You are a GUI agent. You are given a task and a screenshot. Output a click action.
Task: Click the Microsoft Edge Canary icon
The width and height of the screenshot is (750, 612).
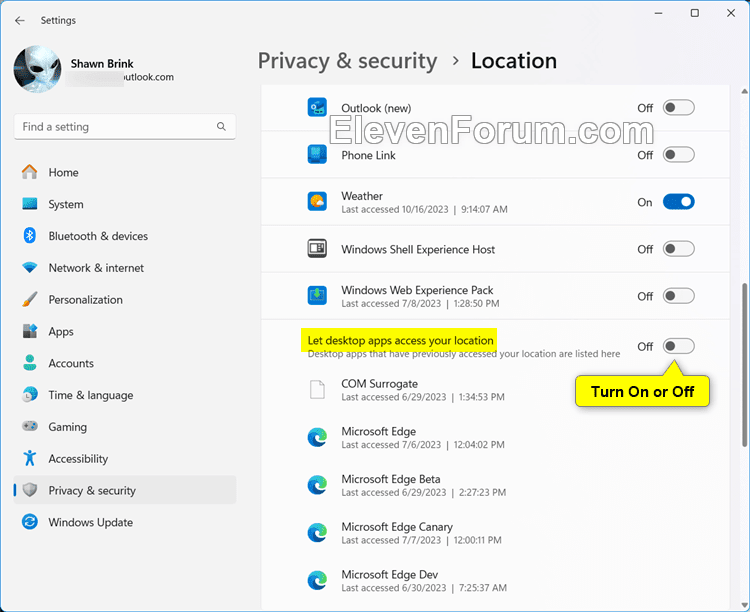click(317, 533)
